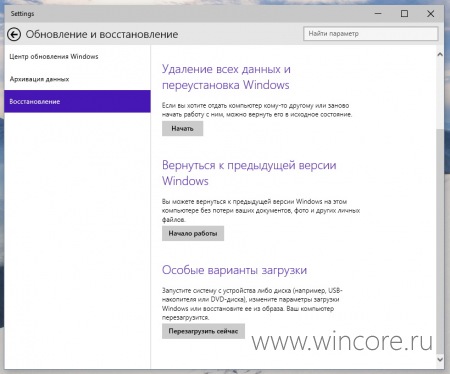The width and height of the screenshot is (450, 374).
Task: Click 'Начать' to reset the PC
Action: pyautogui.click(x=182, y=129)
